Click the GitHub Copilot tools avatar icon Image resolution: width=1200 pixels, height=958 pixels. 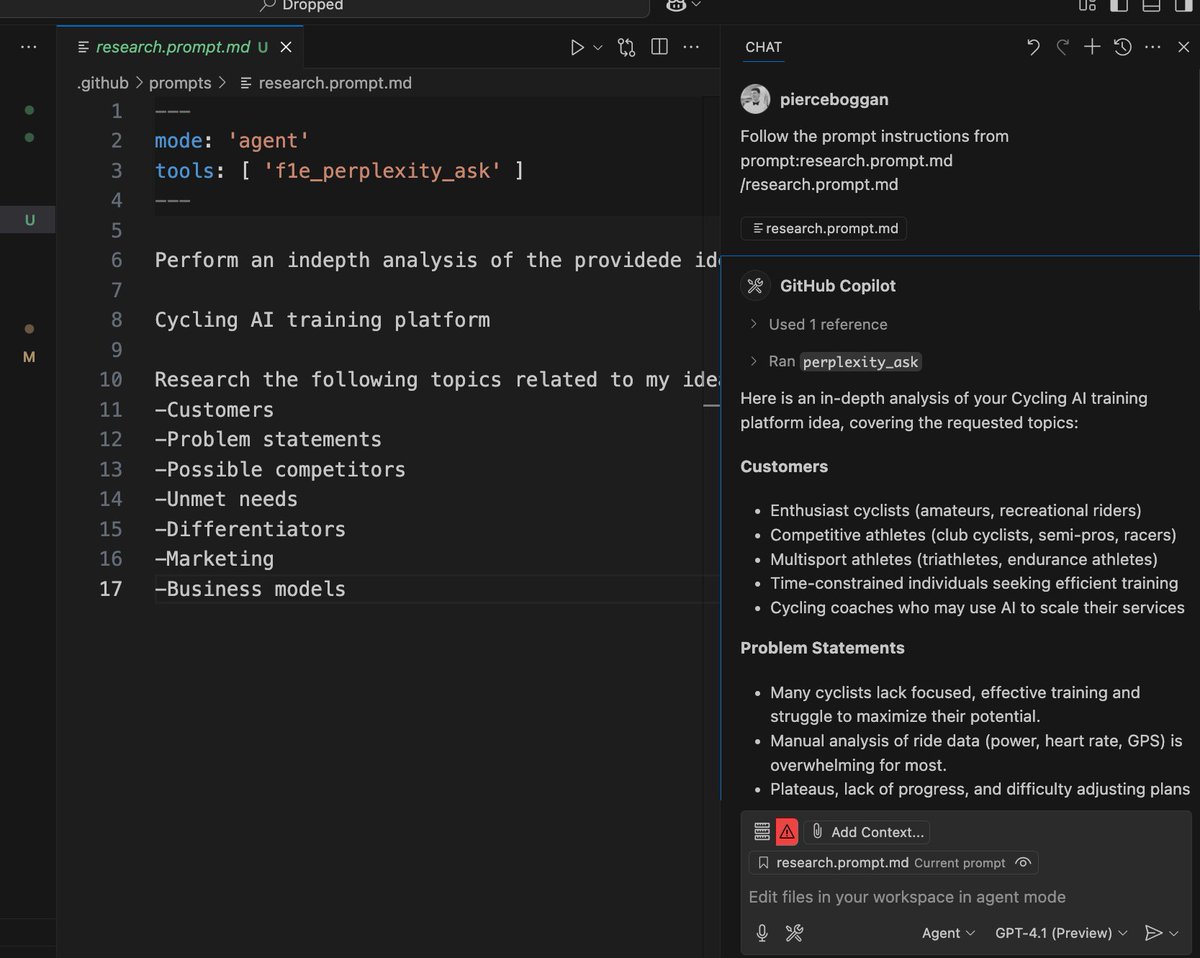755,286
